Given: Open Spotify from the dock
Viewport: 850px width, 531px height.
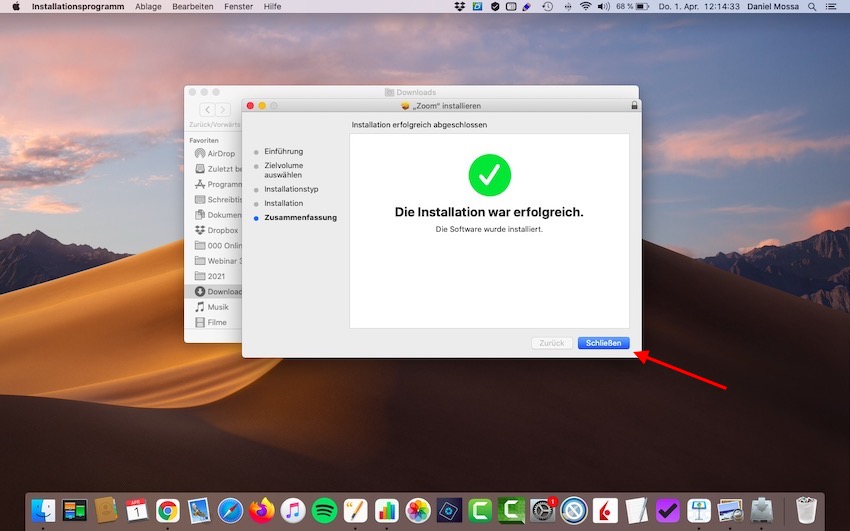Looking at the screenshot, I should point(323,510).
